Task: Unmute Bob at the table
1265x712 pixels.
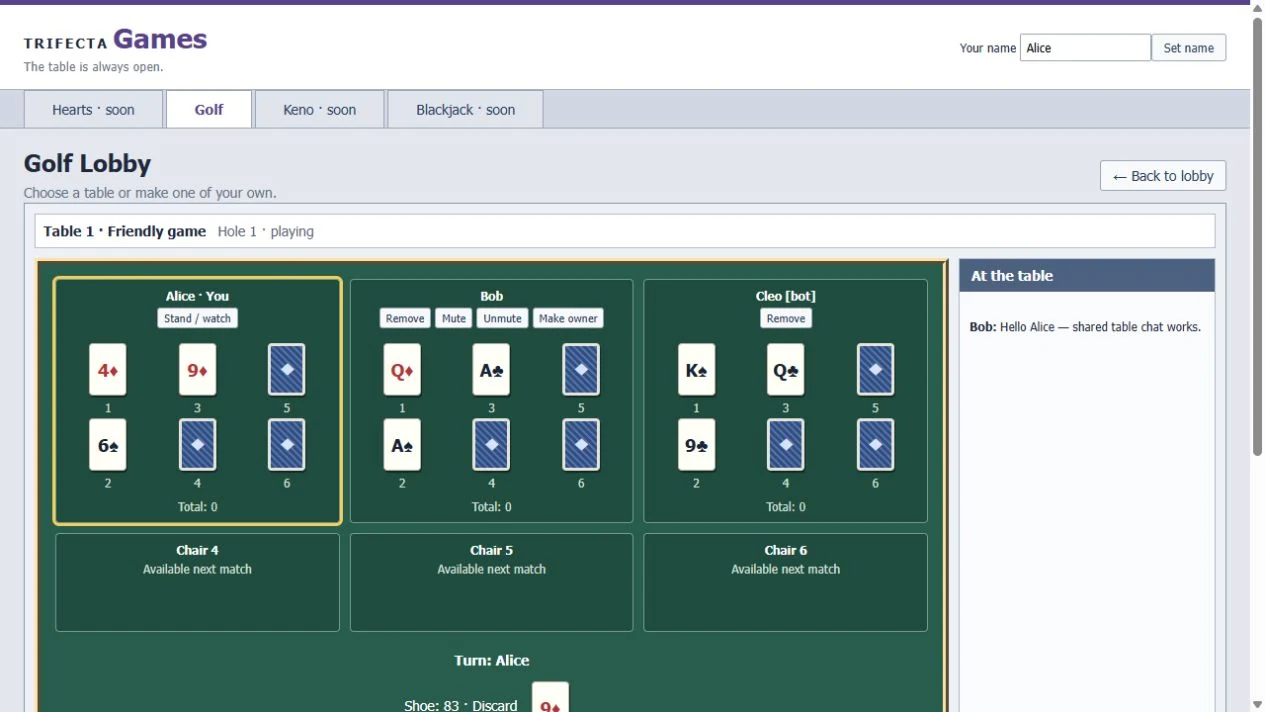Action: point(502,318)
